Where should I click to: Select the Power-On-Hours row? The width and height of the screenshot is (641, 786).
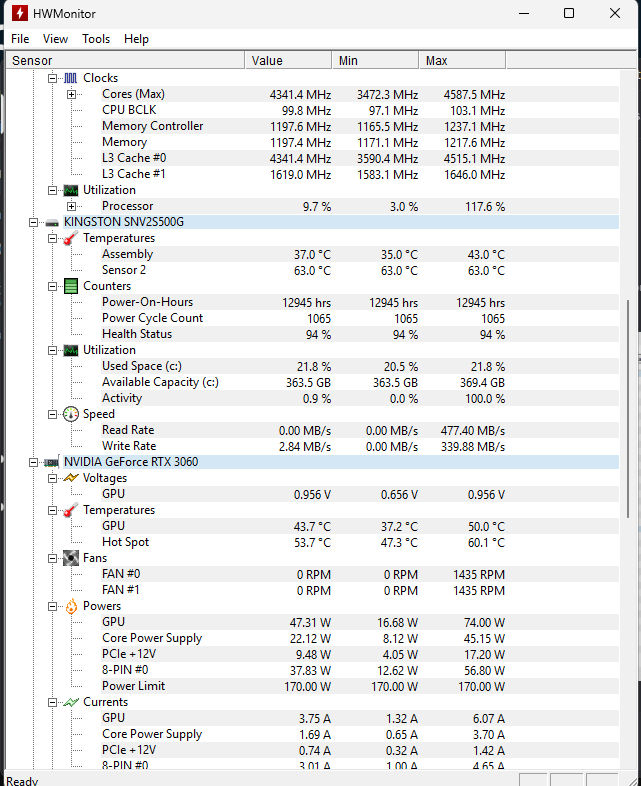pos(360,302)
